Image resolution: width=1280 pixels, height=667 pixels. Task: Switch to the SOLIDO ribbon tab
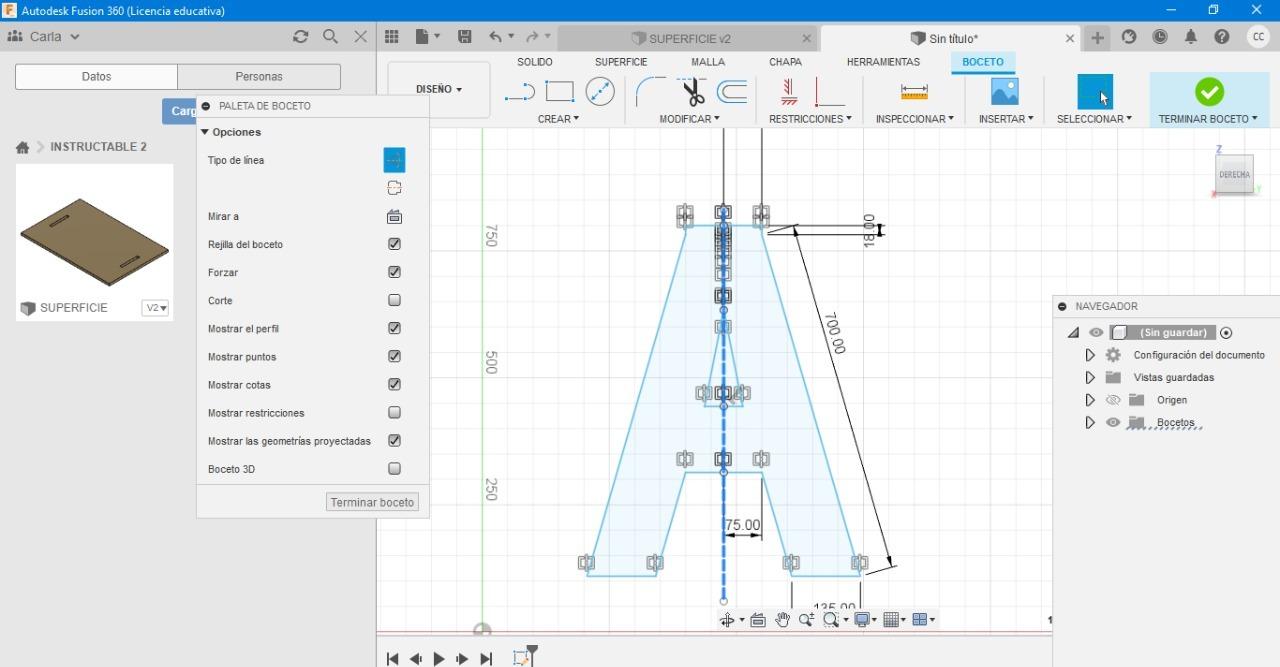(x=535, y=62)
